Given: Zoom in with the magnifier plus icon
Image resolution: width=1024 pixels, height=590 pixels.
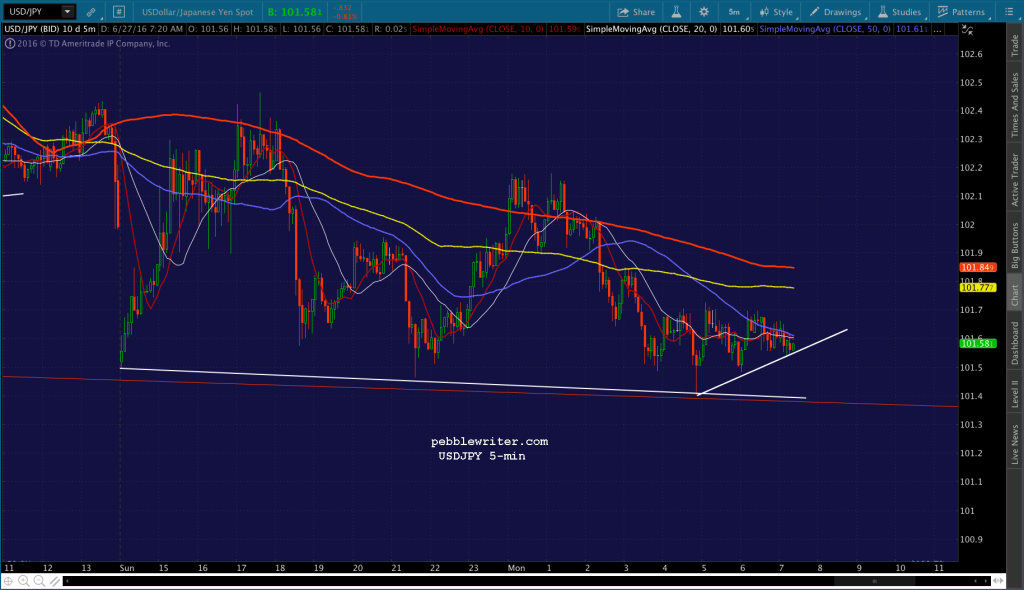Looking at the screenshot, I should click(x=24, y=581).
